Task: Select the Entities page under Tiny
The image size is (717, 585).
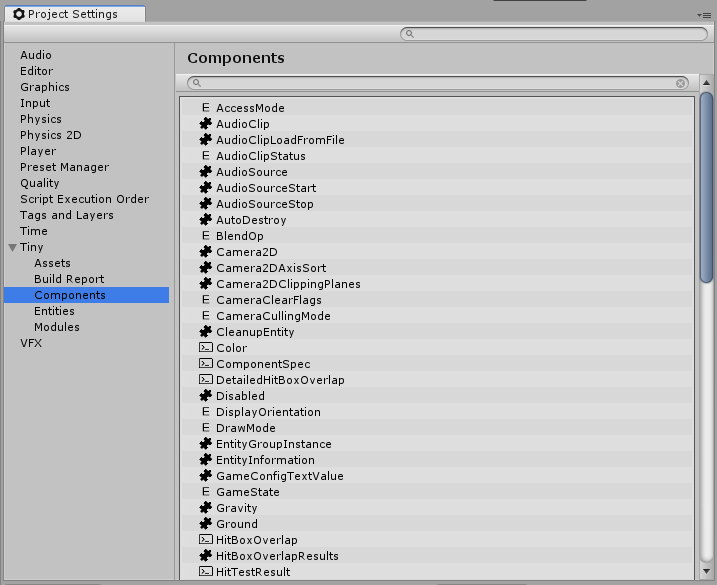Action: [54, 311]
